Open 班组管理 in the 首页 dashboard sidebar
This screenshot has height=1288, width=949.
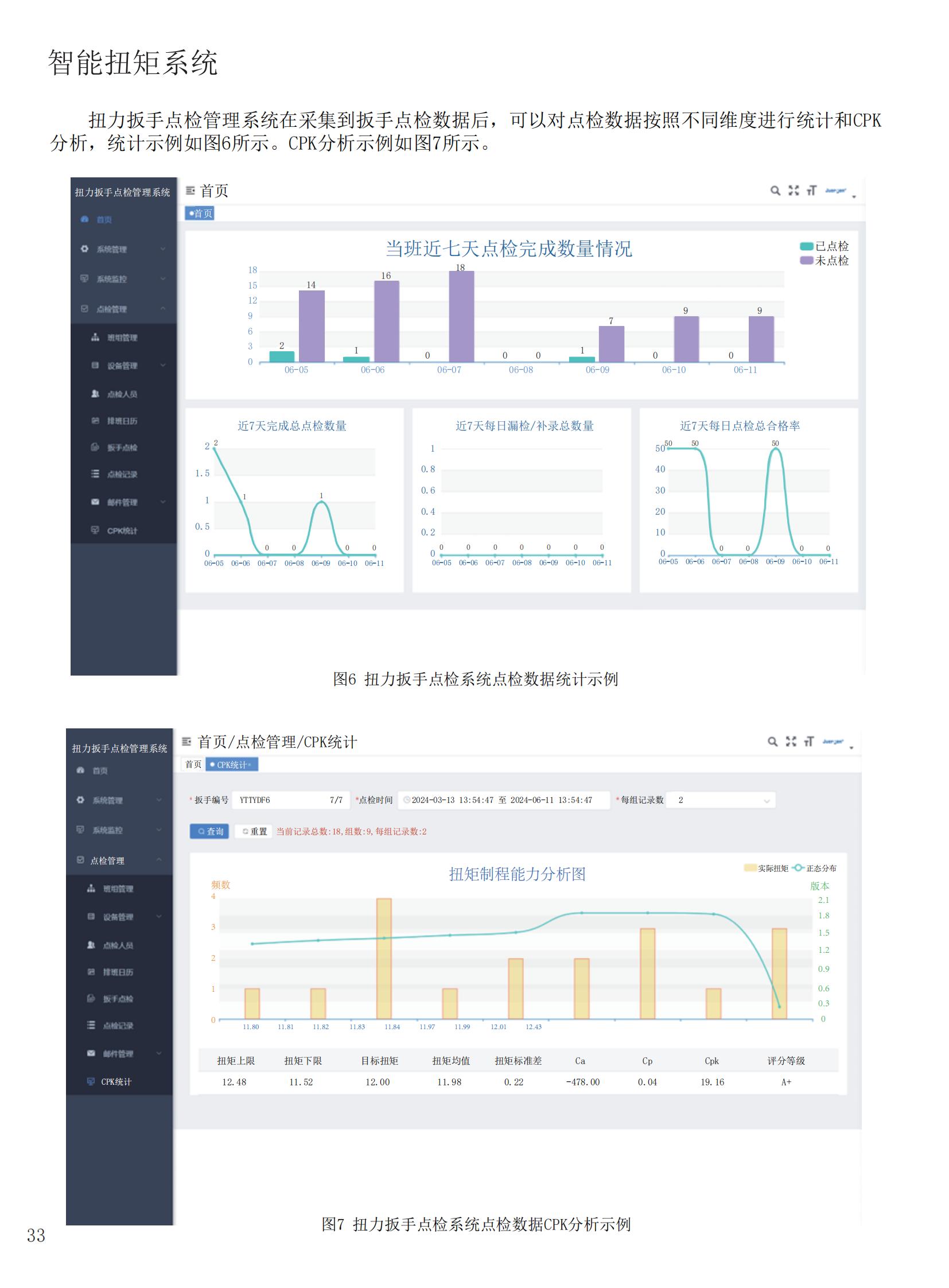click(122, 338)
